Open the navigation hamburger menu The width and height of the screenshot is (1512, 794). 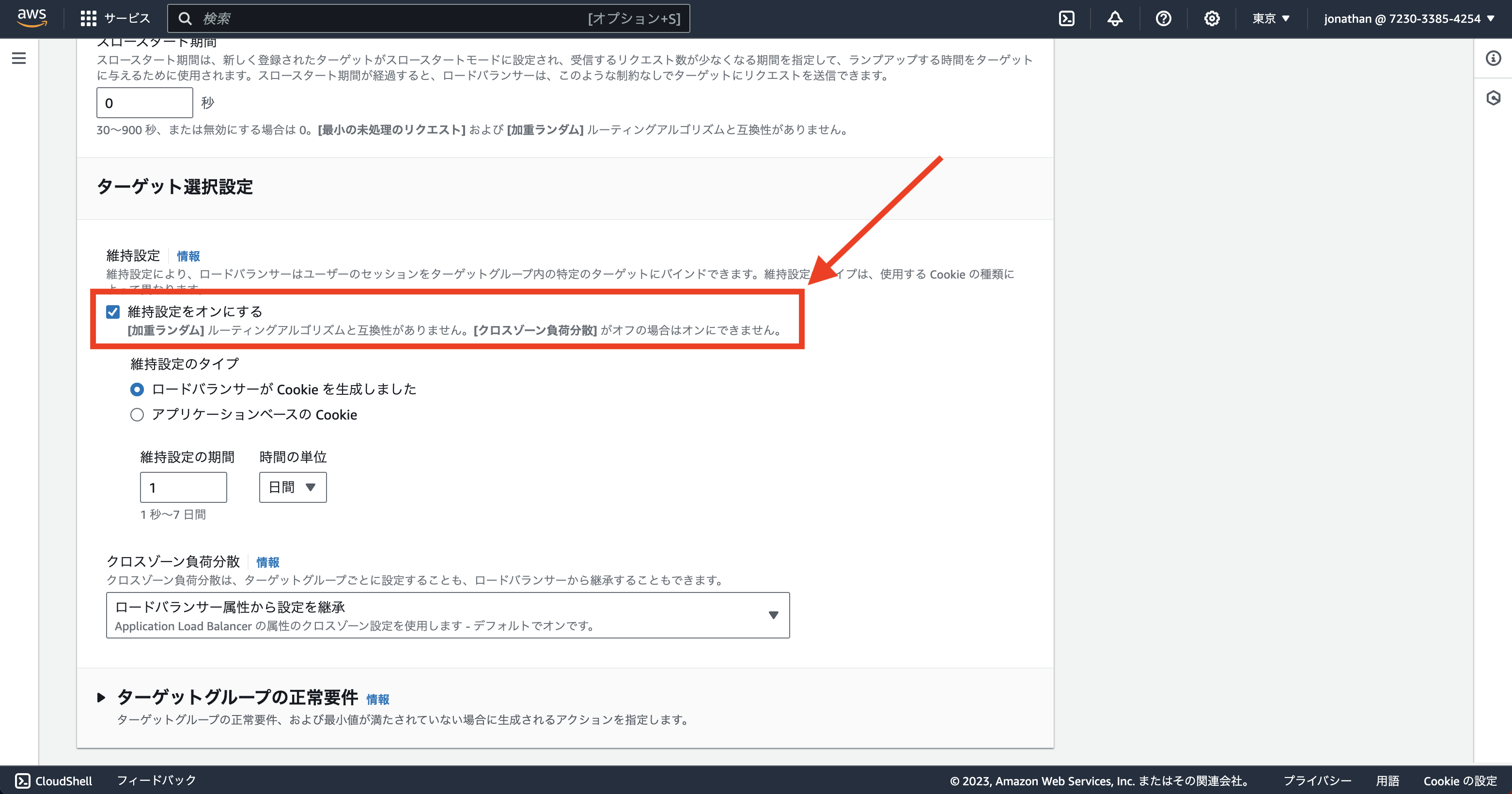click(x=19, y=58)
